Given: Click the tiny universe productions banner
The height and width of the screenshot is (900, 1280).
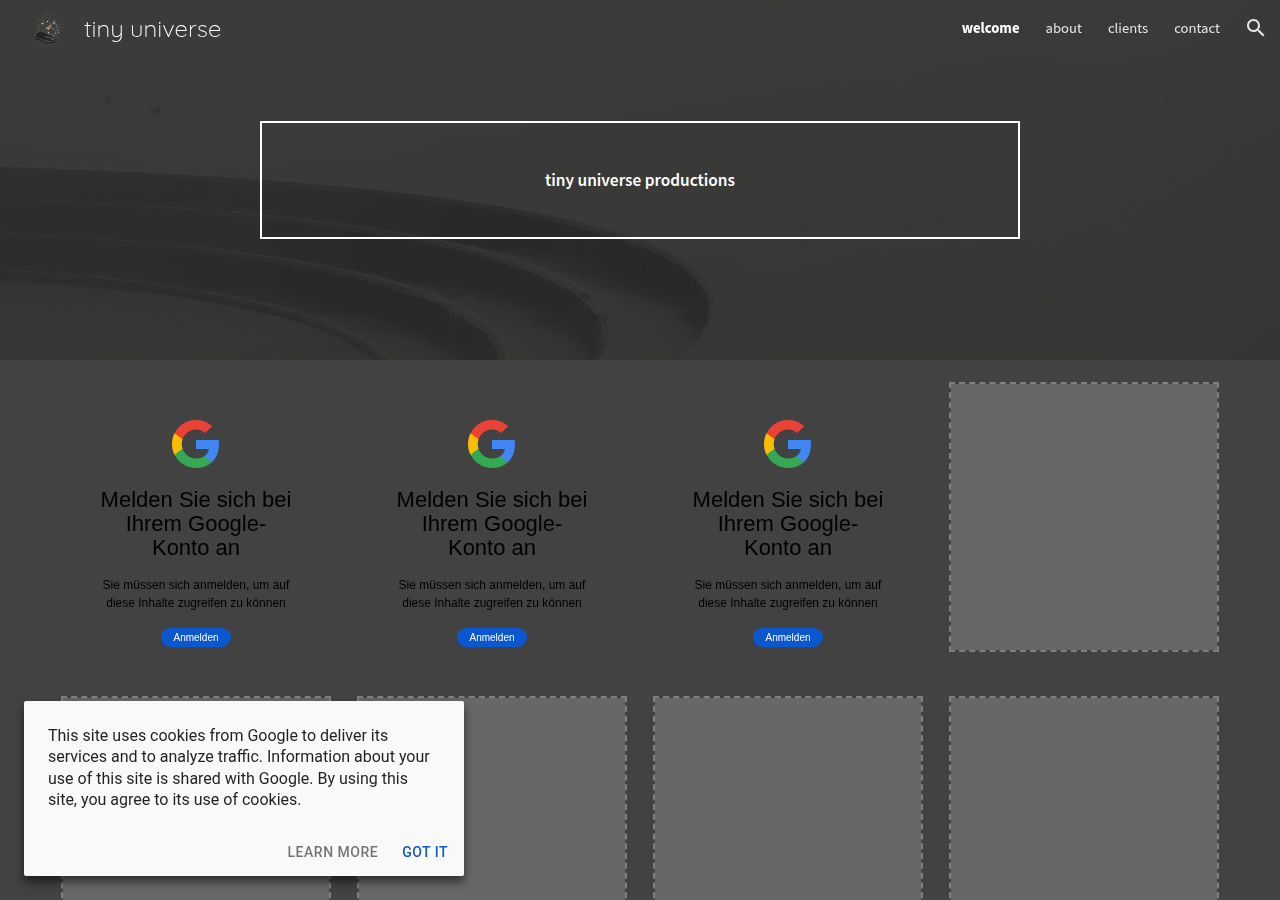Looking at the screenshot, I should point(640,180).
